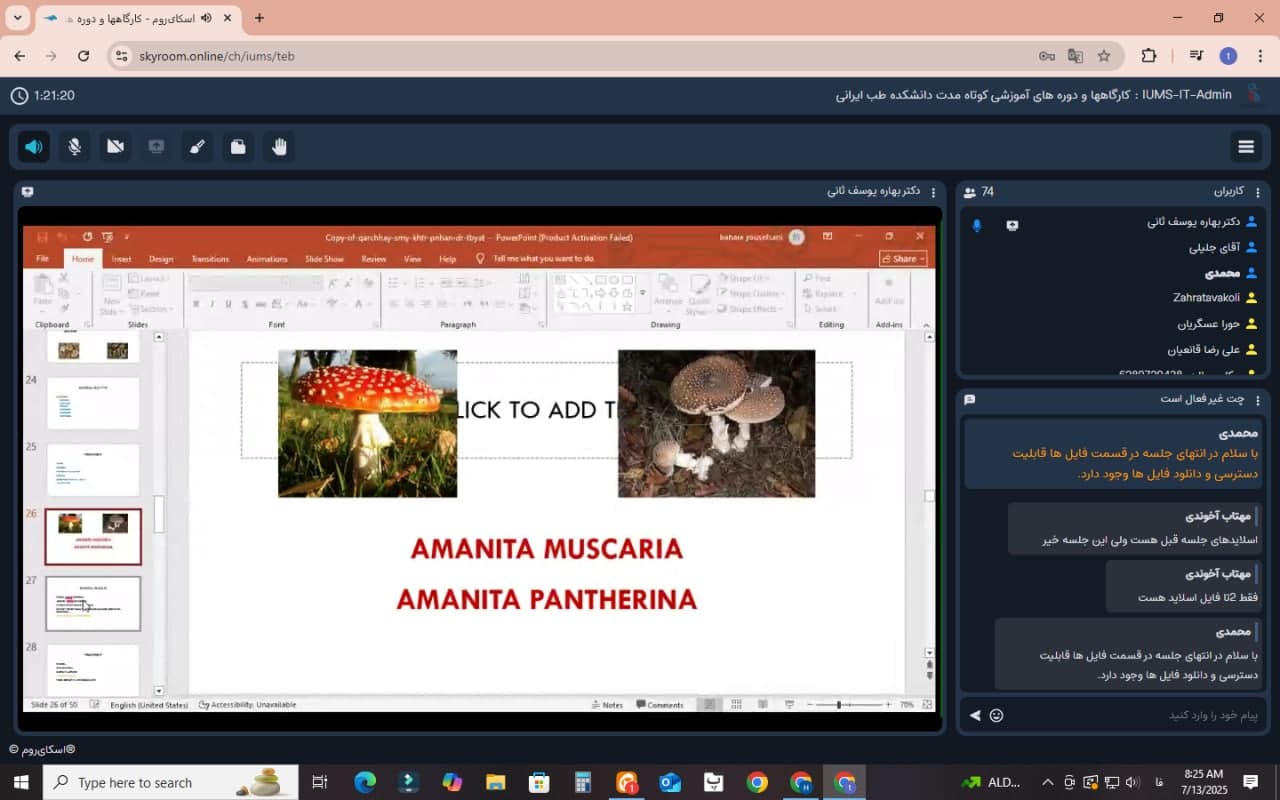Send the chat message with arrow icon
Viewport: 1280px width, 800px height.
point(975,715)
